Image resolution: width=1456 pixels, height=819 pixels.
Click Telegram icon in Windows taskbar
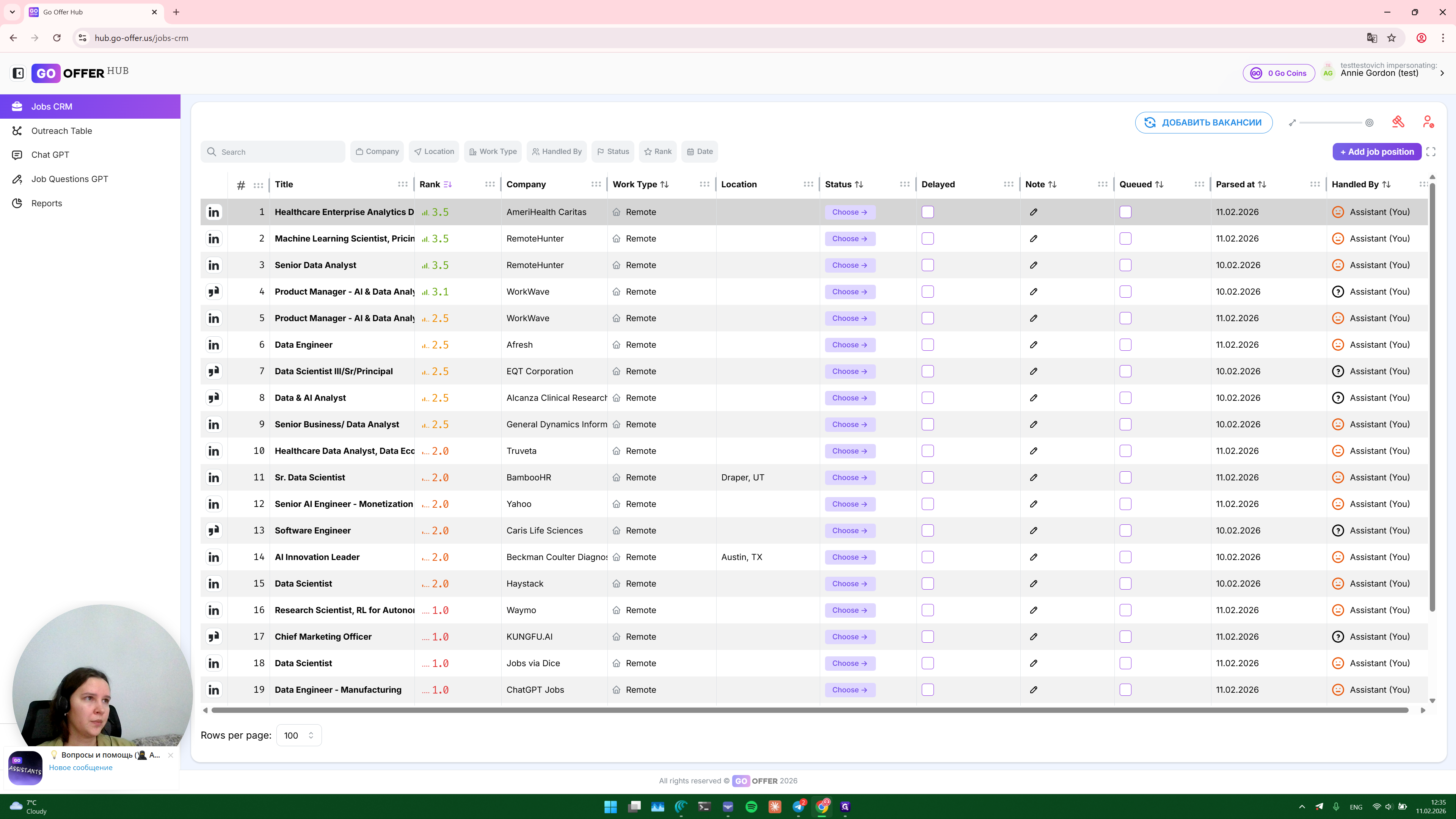pyautogui.click(x=799, y=806)
